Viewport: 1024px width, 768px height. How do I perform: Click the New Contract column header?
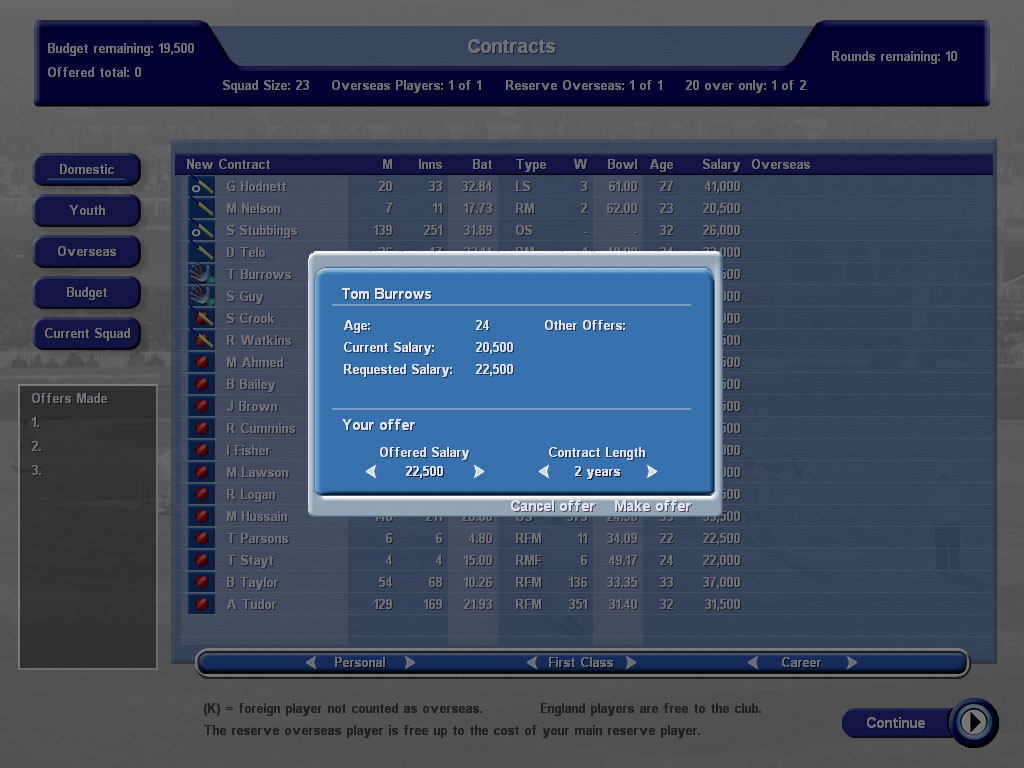(228, 165)
